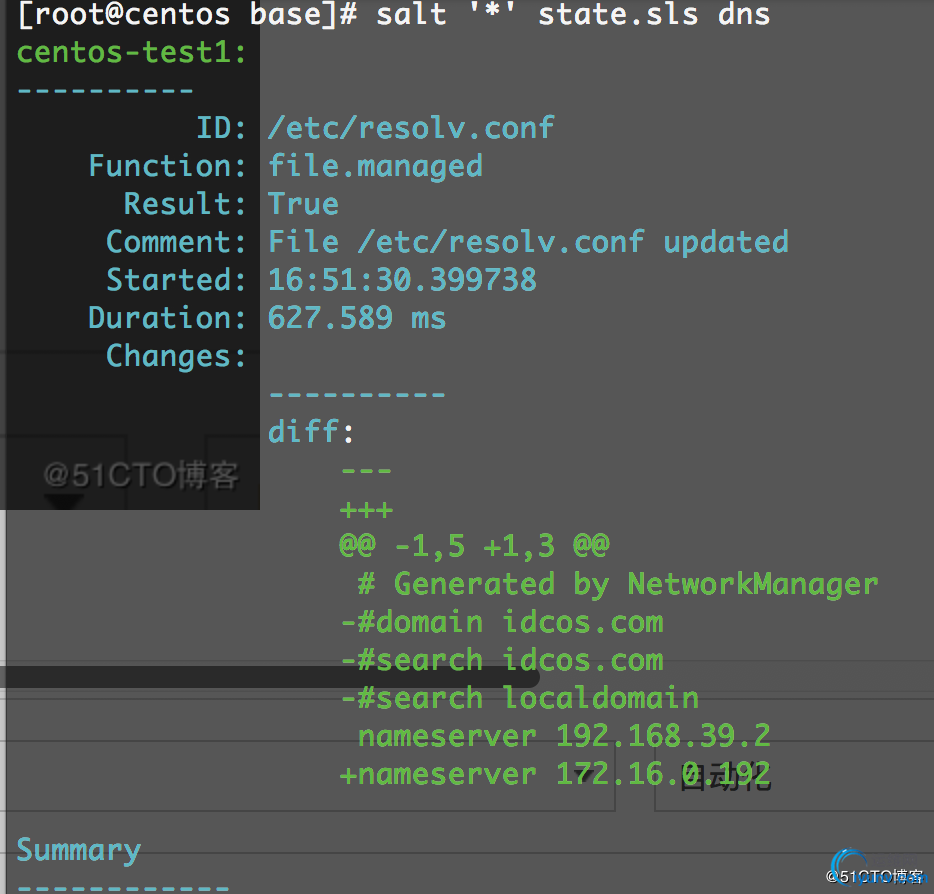The width and height of the screenshot is (934, 894).
Task: Click the centos-test1 minion name
Action: (131, 52)
